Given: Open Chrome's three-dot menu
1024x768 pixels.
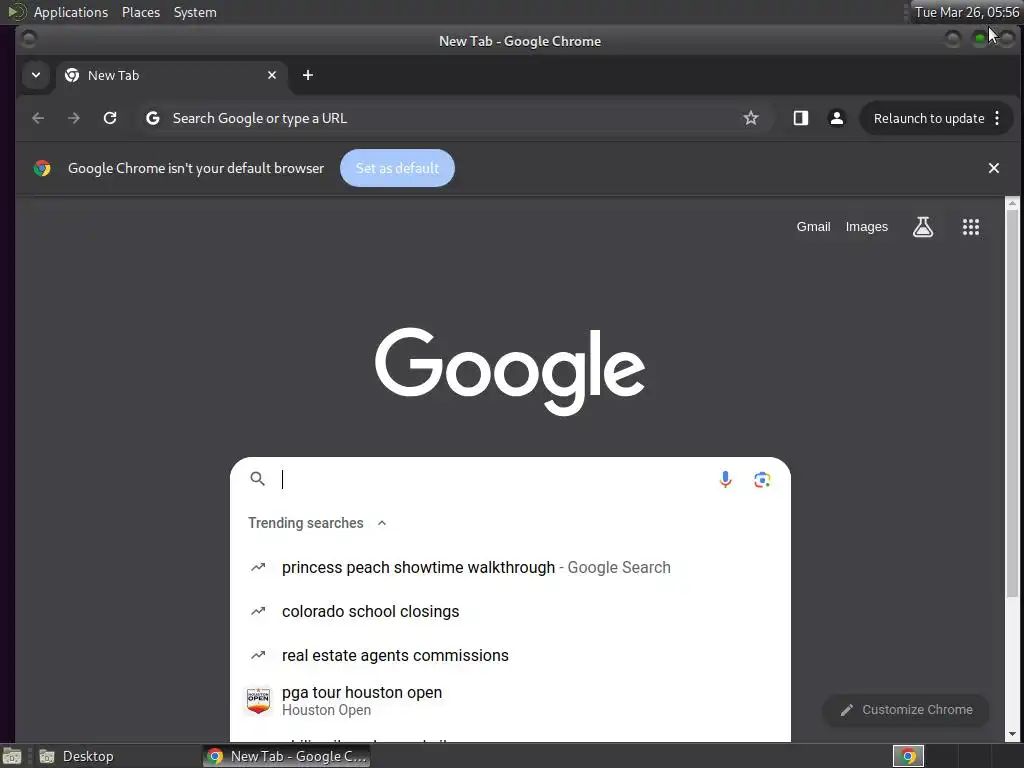Looking at the screenshot, I should point(997,118).
